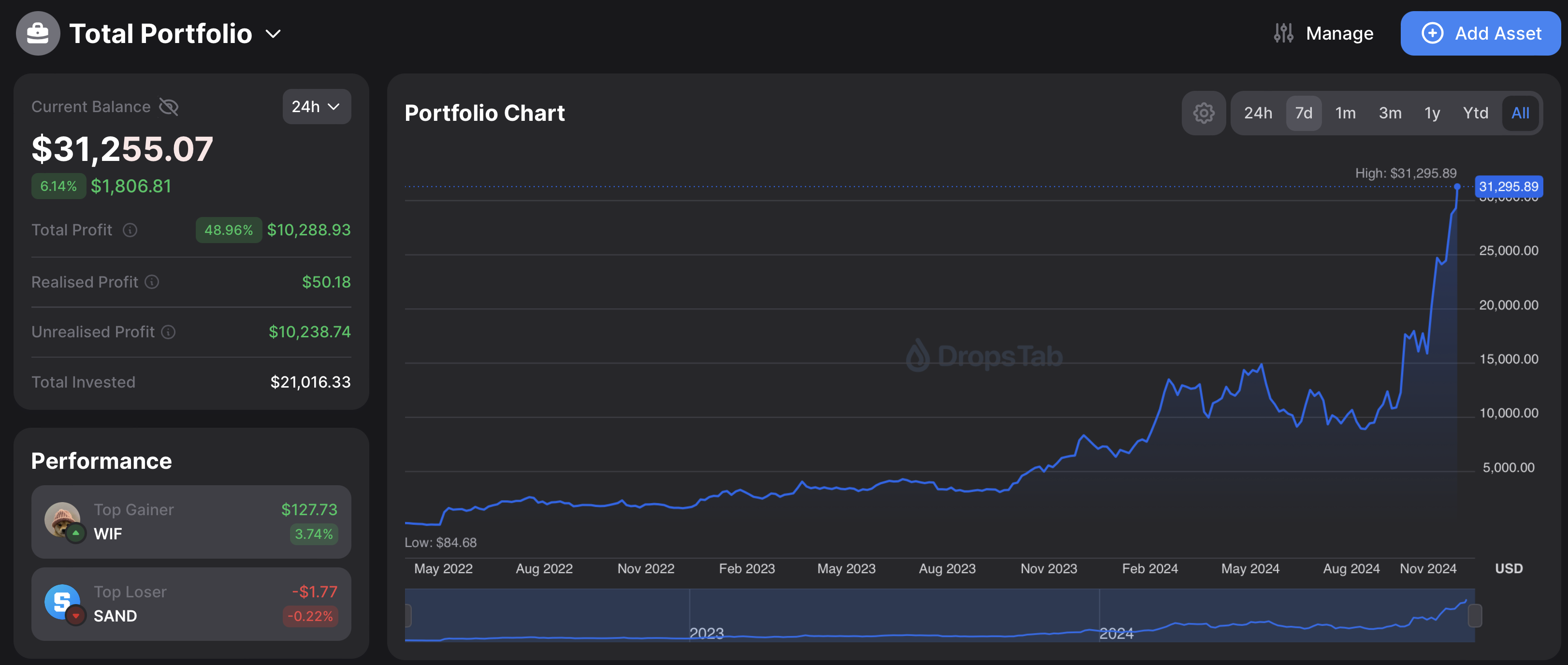Grab right handle of range slider
The image size is (1568, 665).
click(x=1474, y=616)
